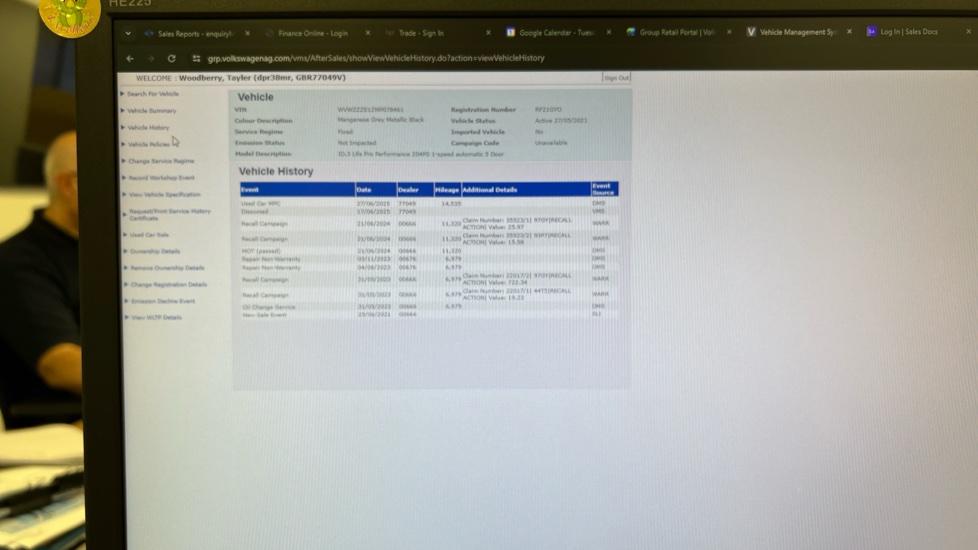978x550 pixels.
Task: Click the WELCOME Woodberry, Tayler header text
Action: (x=241, y=78)
